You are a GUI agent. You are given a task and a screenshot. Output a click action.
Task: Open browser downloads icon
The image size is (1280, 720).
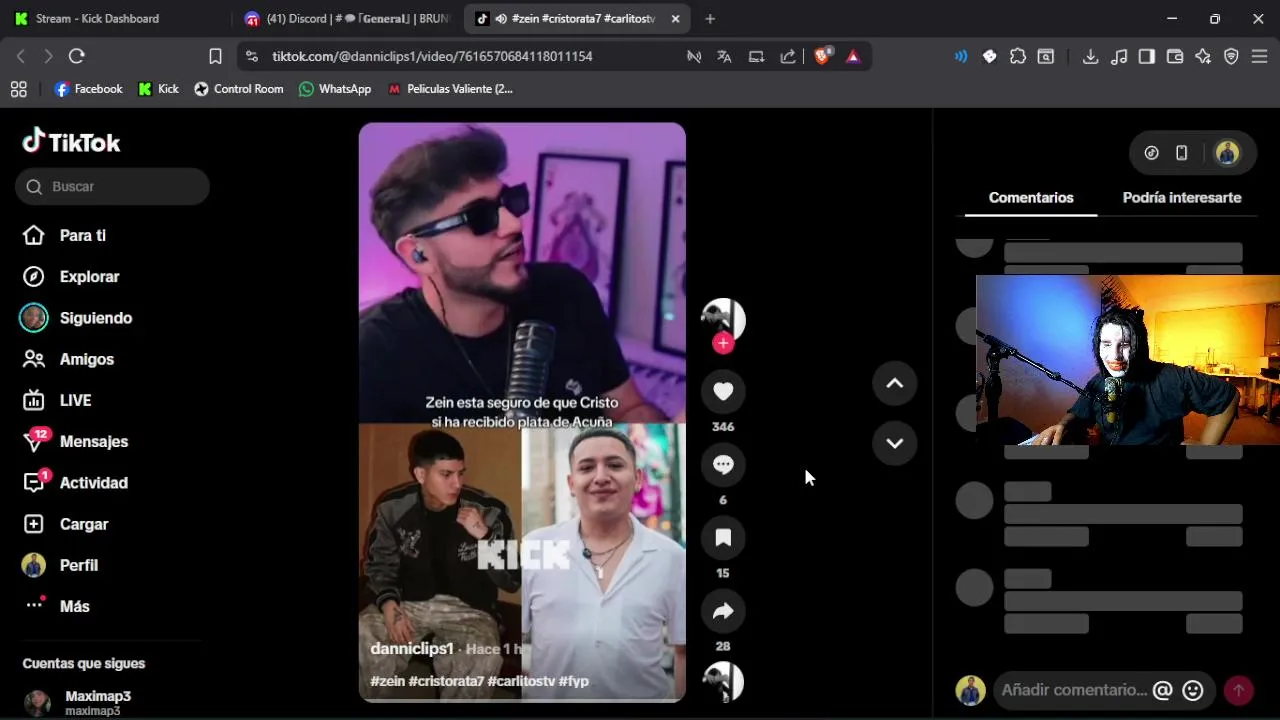(1091, 57)
